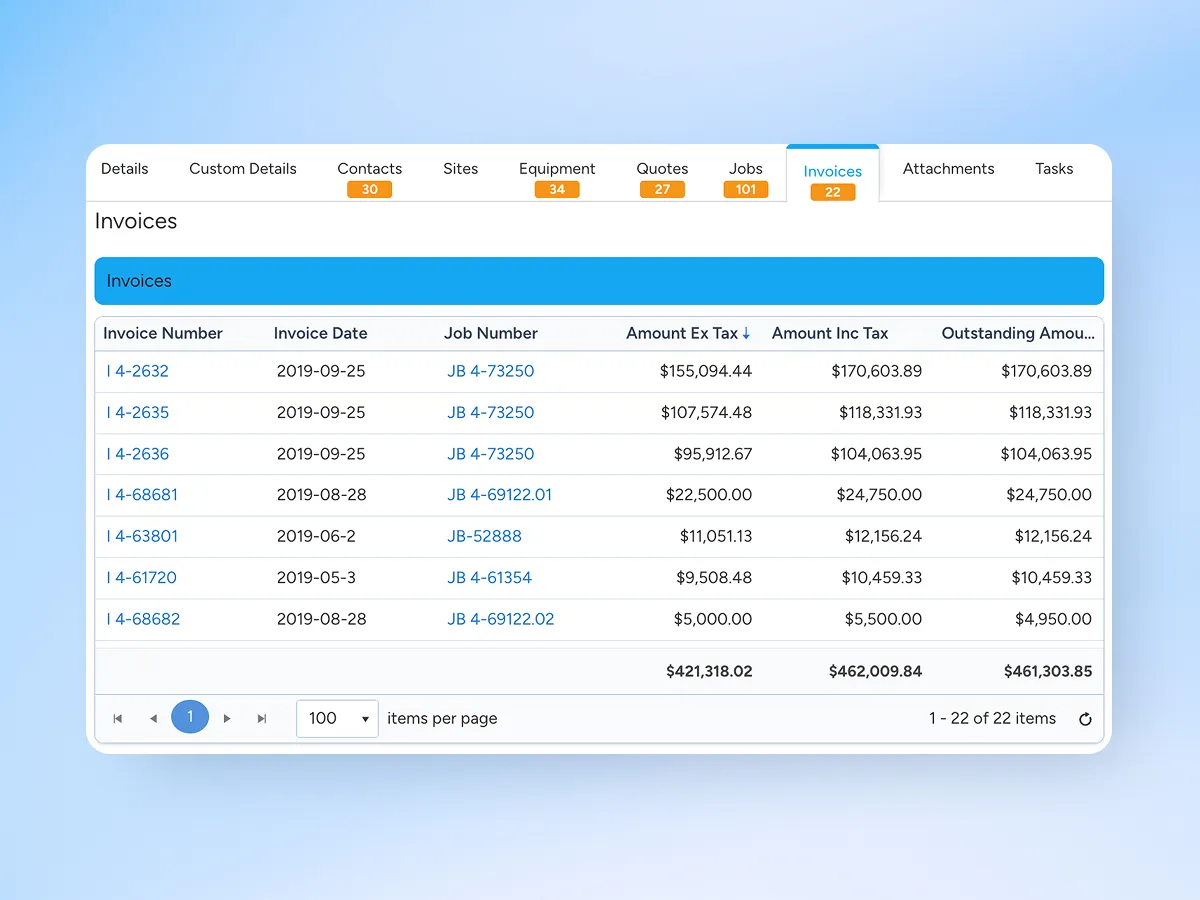
Task: Go to the next page arrow
Action: pos(227,718)
